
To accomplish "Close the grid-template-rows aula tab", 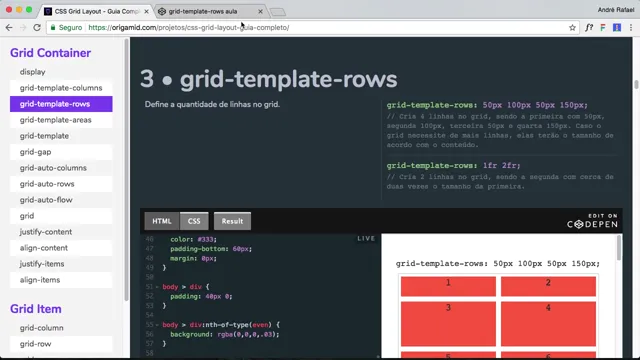I will click(x=260, y=11).
